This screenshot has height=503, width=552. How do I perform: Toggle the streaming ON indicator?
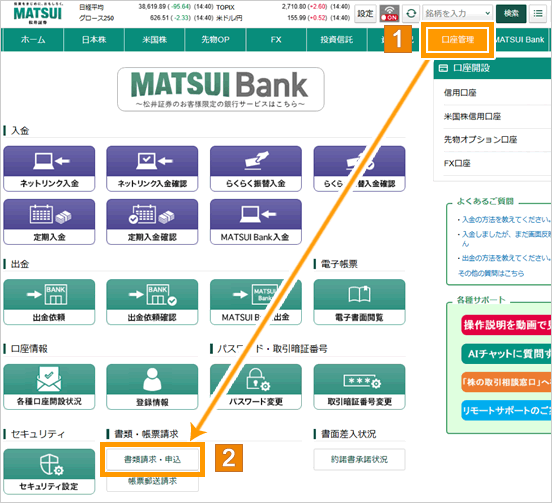point(389,14)
